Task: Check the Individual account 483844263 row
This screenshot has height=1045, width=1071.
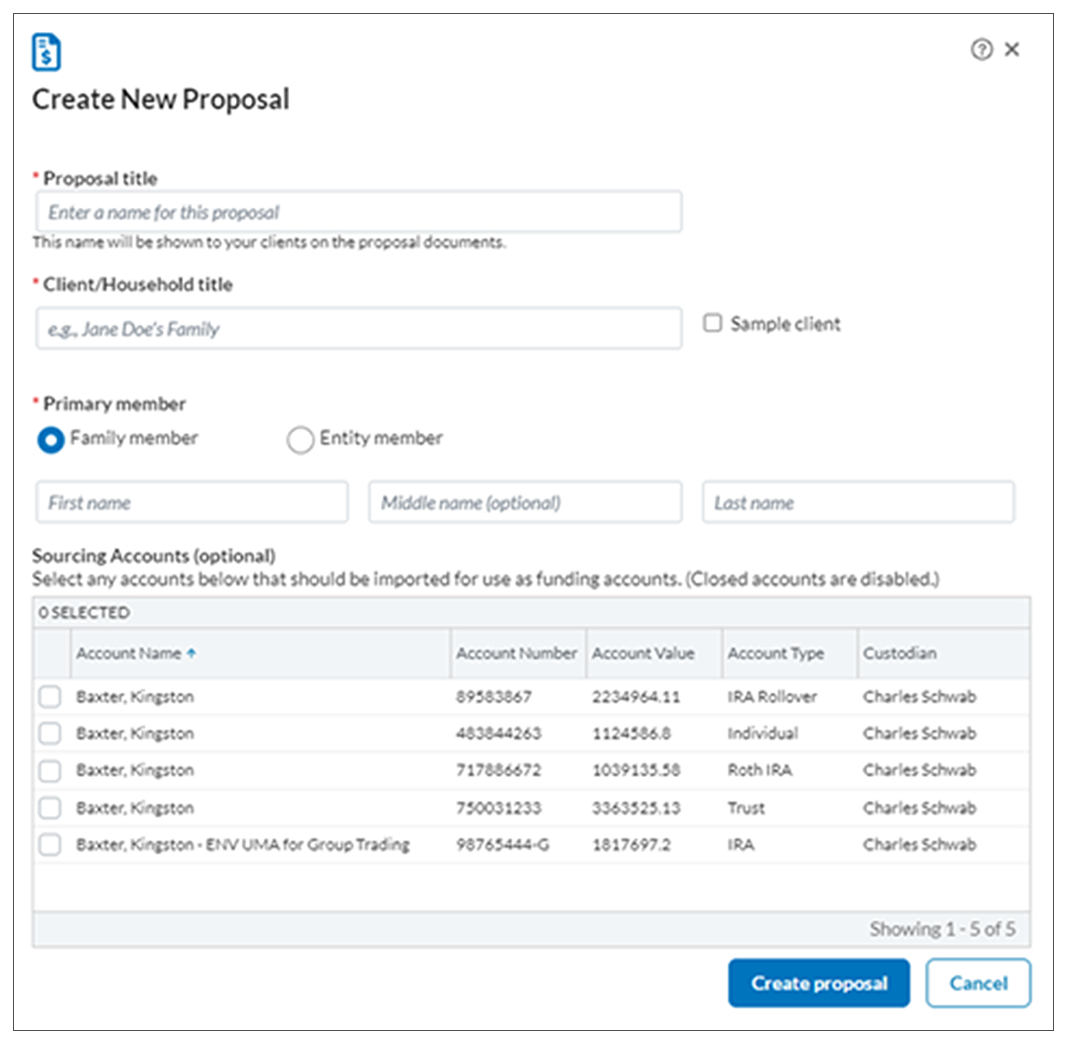Action: pos(50,734)
